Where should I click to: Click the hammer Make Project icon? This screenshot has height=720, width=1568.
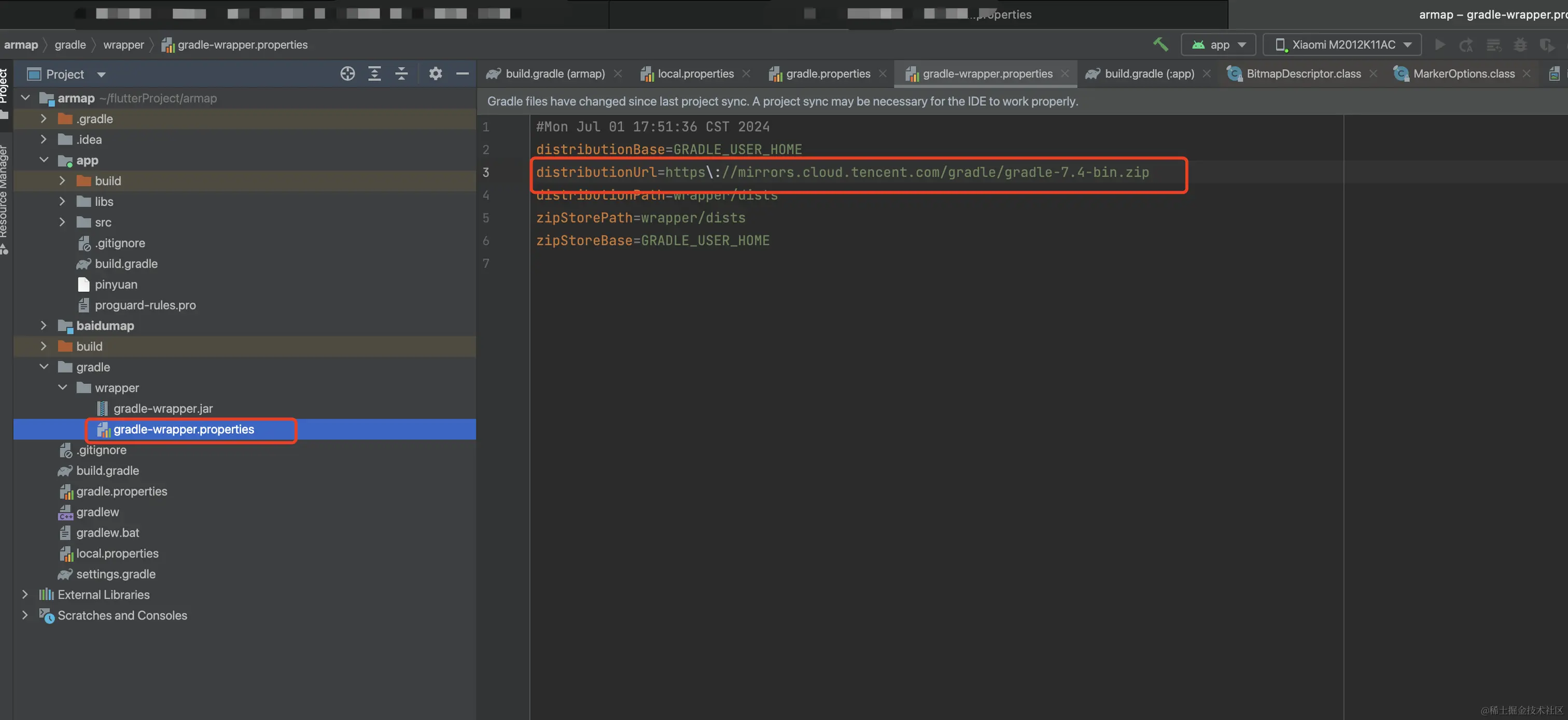pos(1160,45)
